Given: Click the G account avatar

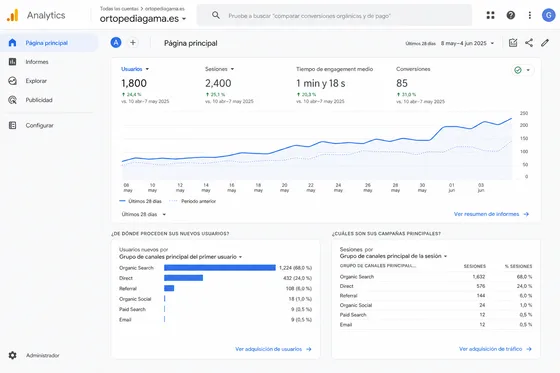Looking at the screenshot, I should point(549,15).
